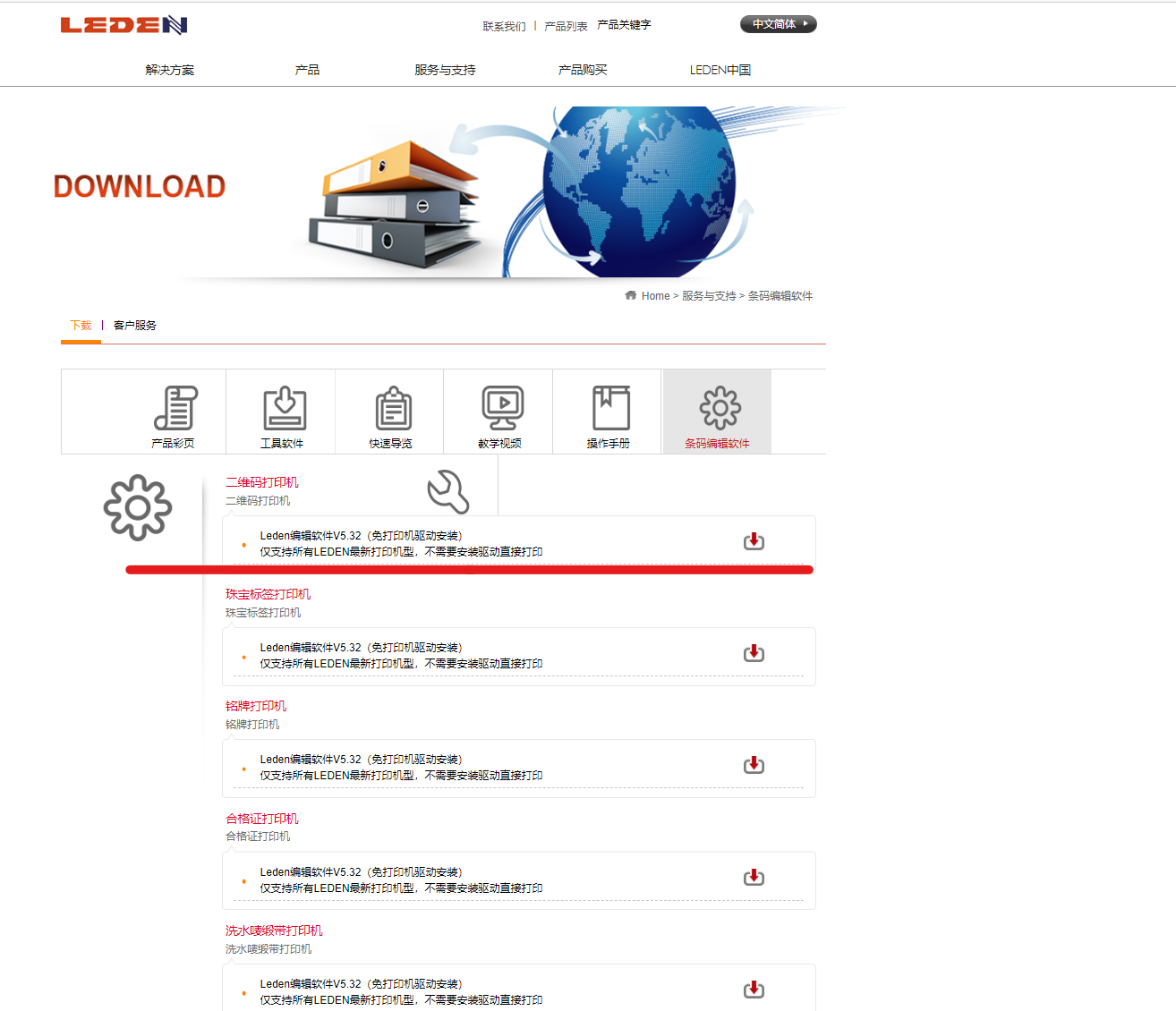Click the 珠宝标签打印机 red heading

pos(268,594)
